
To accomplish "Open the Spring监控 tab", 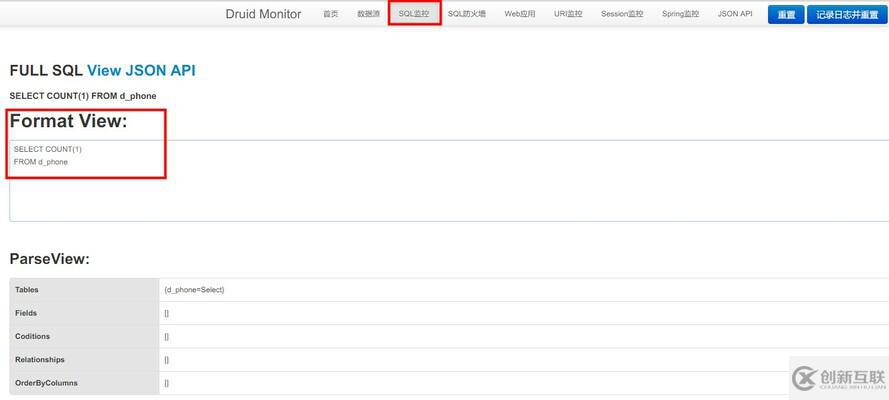I will [x=680, y=14].
